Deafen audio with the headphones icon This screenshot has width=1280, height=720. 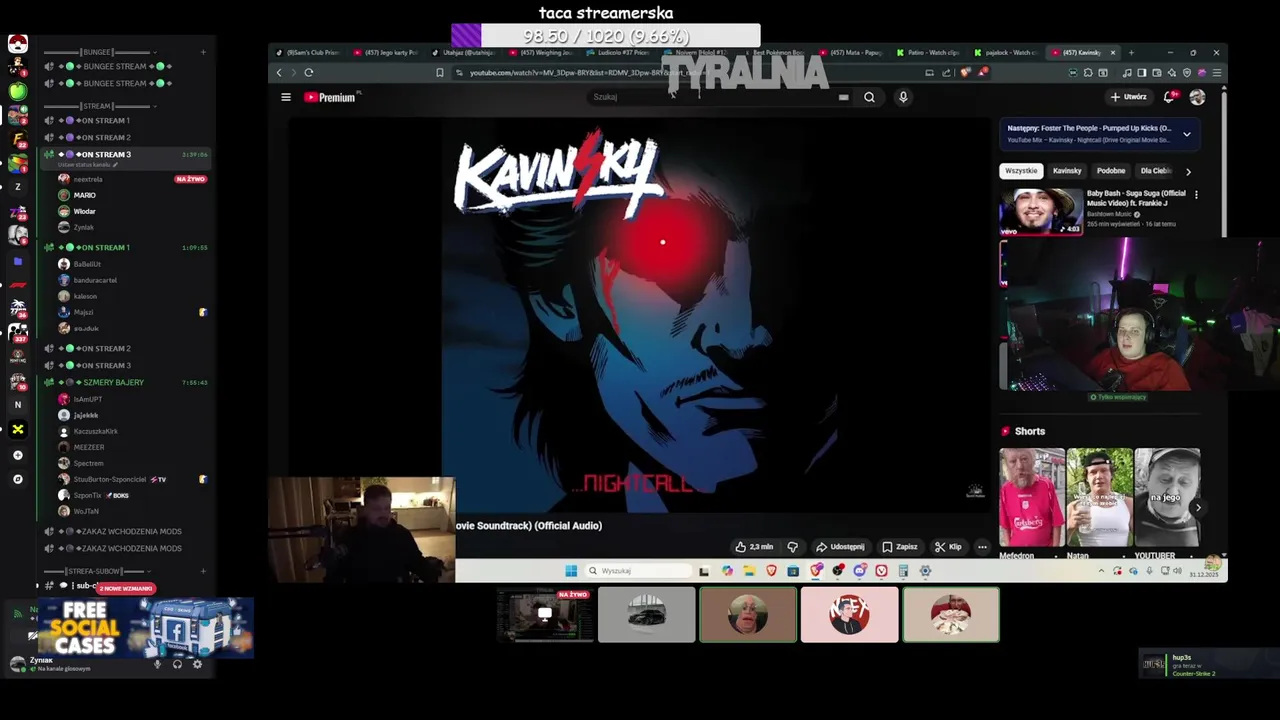(x=177, y=664)
